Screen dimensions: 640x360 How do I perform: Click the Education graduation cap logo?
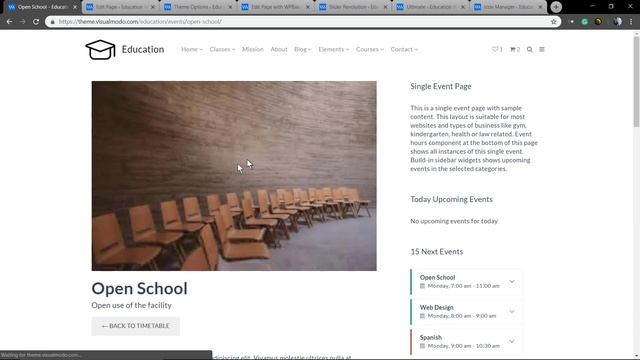click(x=100, y=49)
